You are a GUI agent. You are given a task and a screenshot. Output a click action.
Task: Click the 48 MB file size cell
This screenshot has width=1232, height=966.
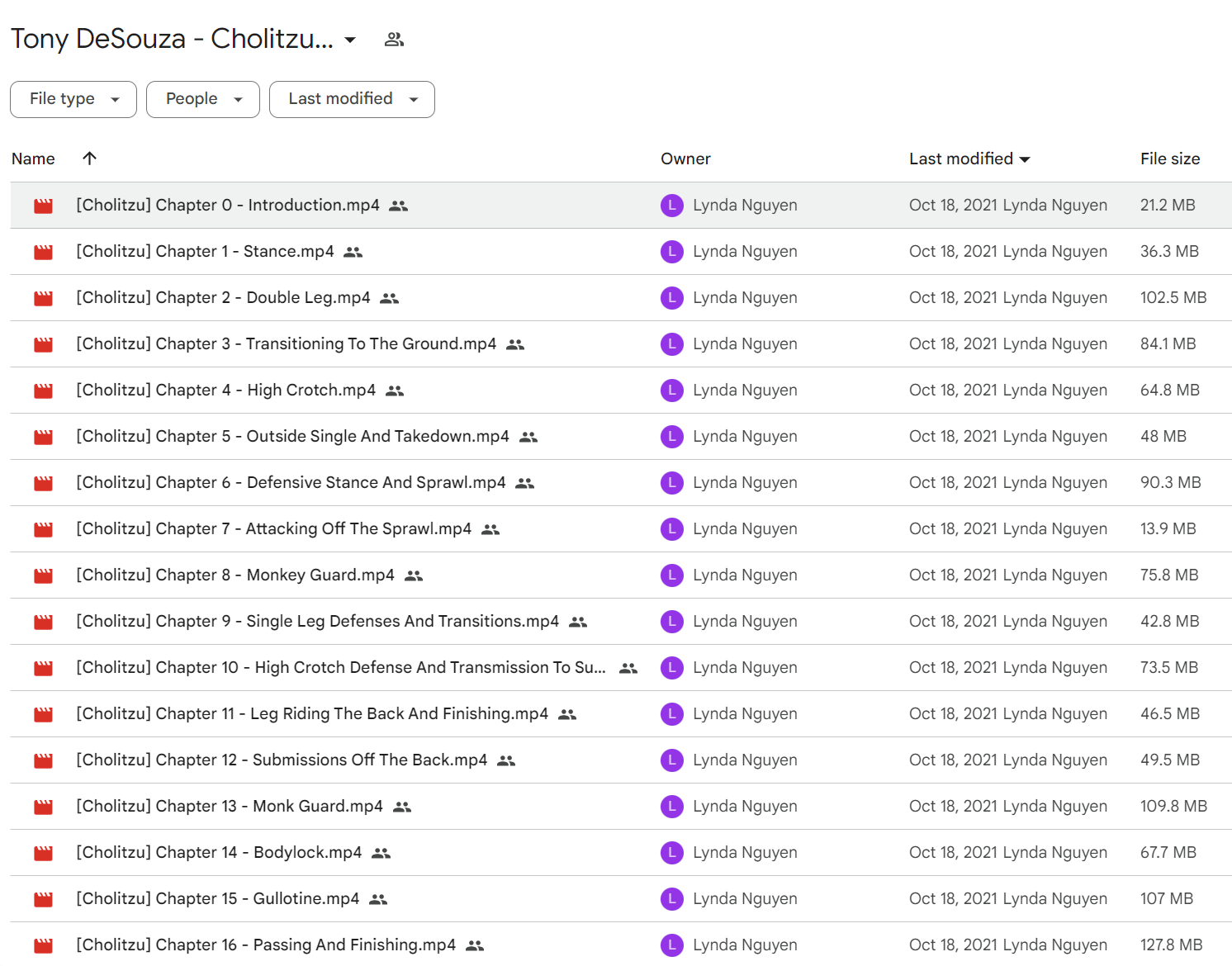pyautogui.click(x=1163, y=436)
